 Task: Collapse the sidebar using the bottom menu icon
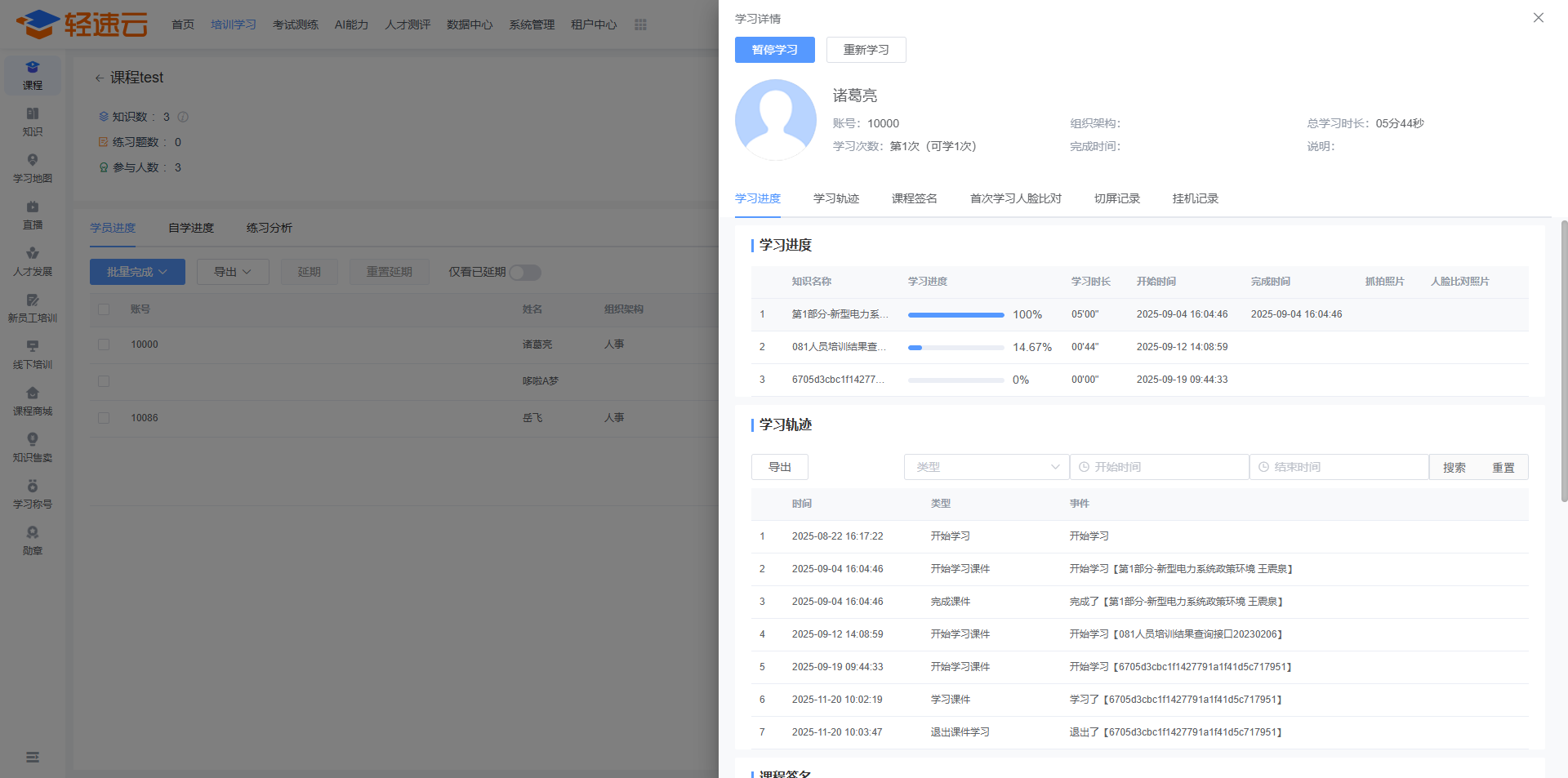(33, 758)
